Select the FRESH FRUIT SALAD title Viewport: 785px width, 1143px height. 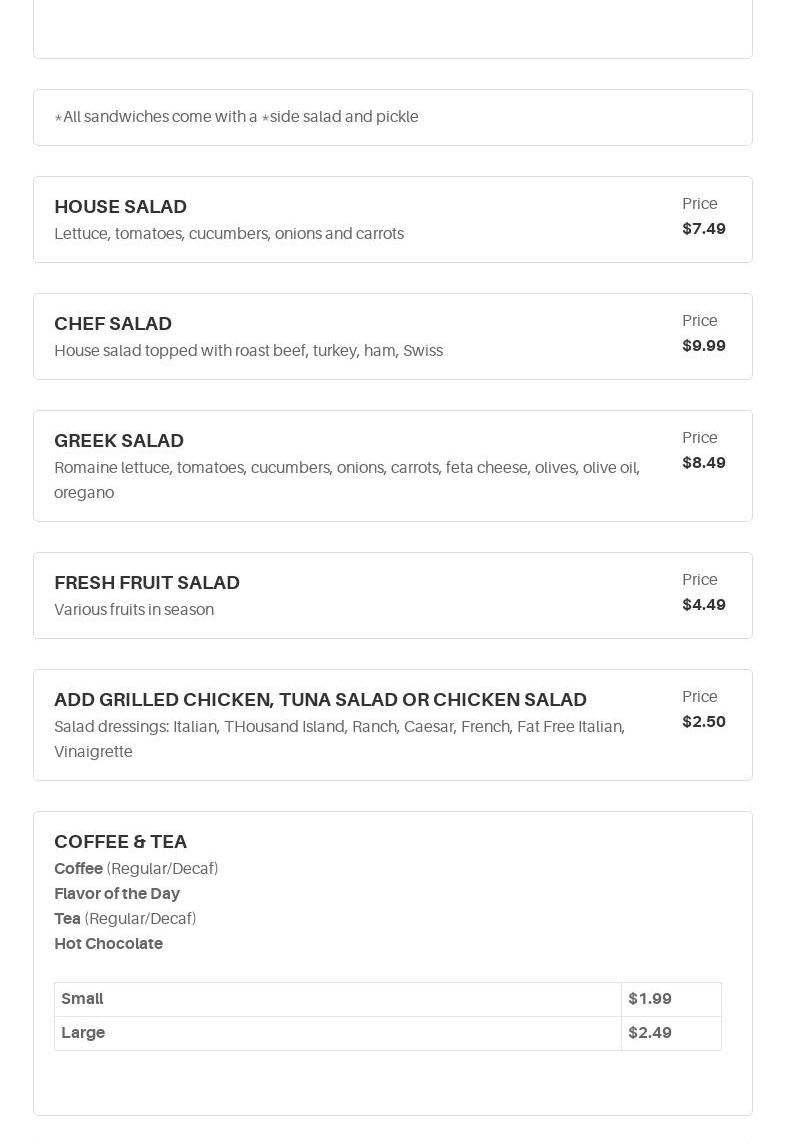point(147,583)
